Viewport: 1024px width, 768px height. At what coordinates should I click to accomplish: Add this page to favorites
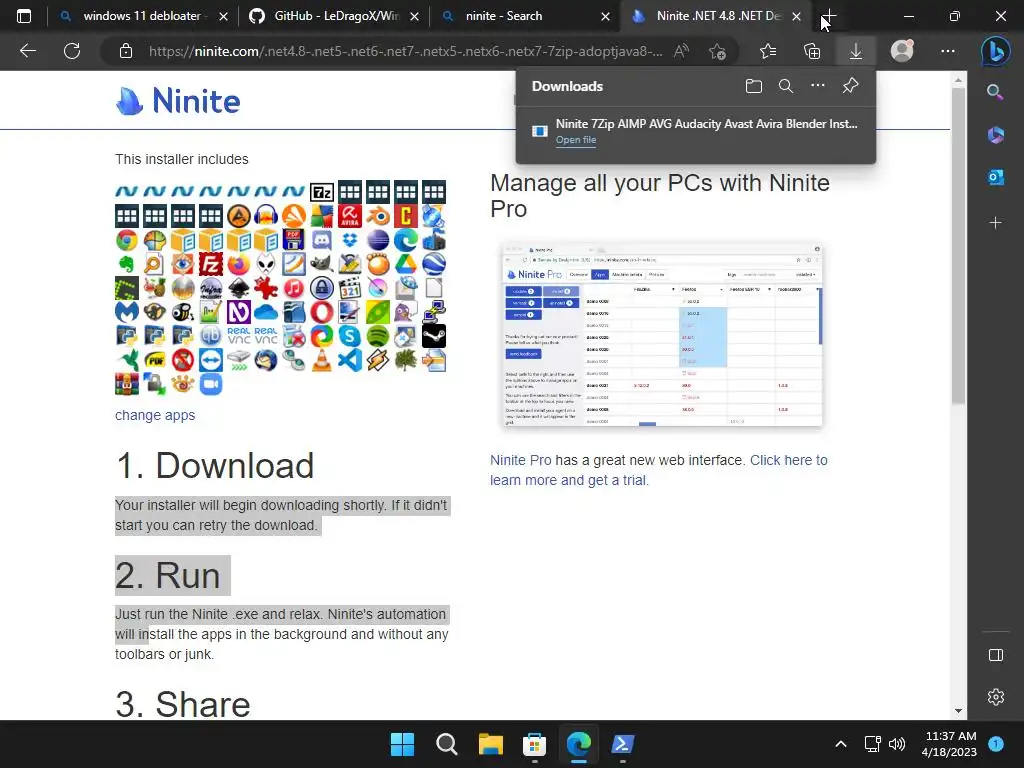coord(717,52)
